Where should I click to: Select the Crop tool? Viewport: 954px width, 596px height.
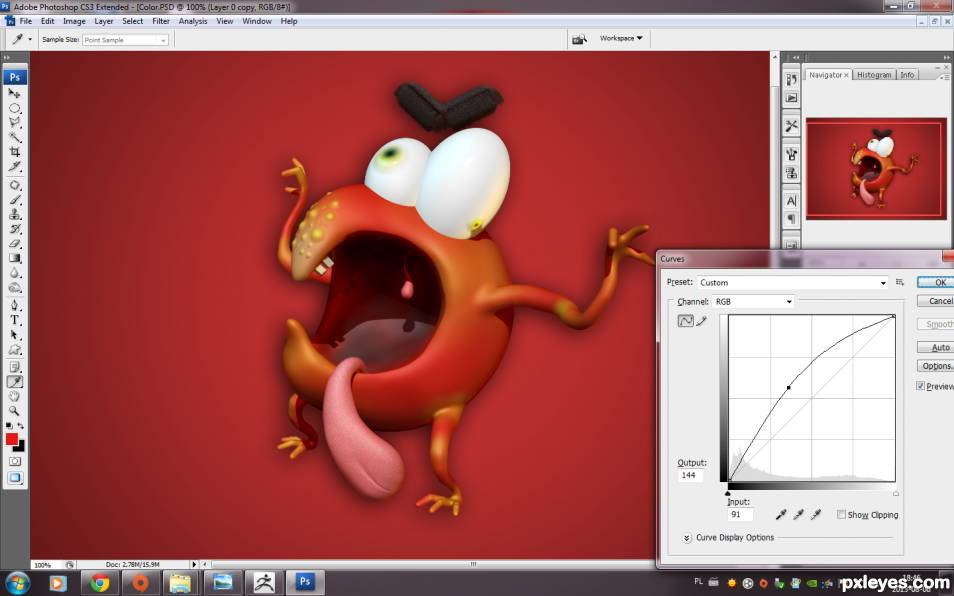[x=14, y=152]
